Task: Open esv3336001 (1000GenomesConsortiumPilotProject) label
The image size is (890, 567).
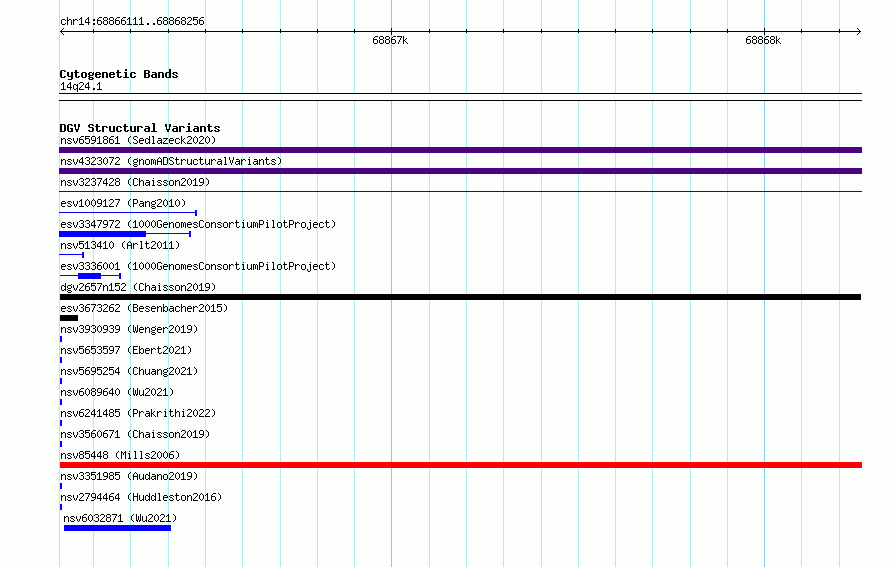Action: tap(198, 266)
